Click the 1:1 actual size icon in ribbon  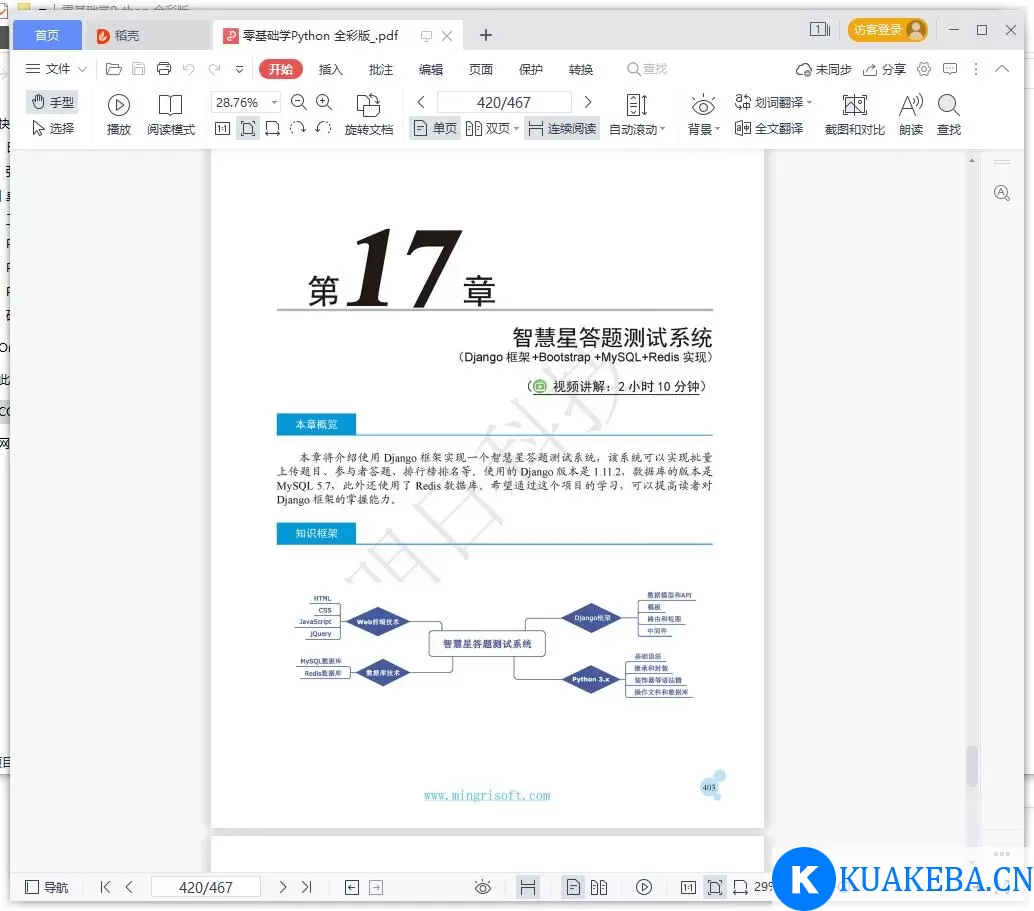coord(223,129)
